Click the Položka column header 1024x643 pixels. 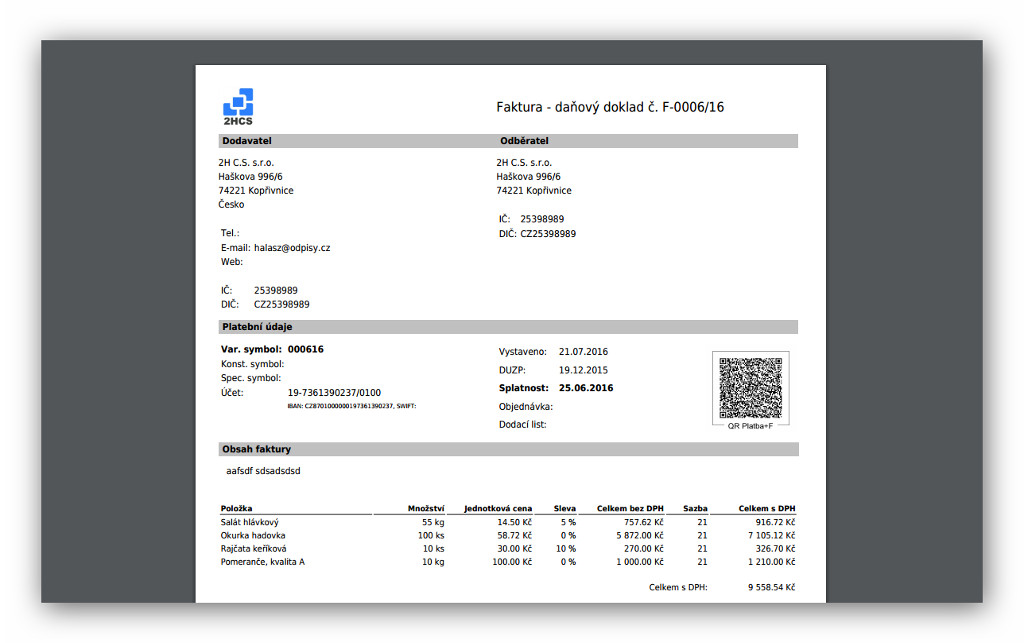(237, 508)
